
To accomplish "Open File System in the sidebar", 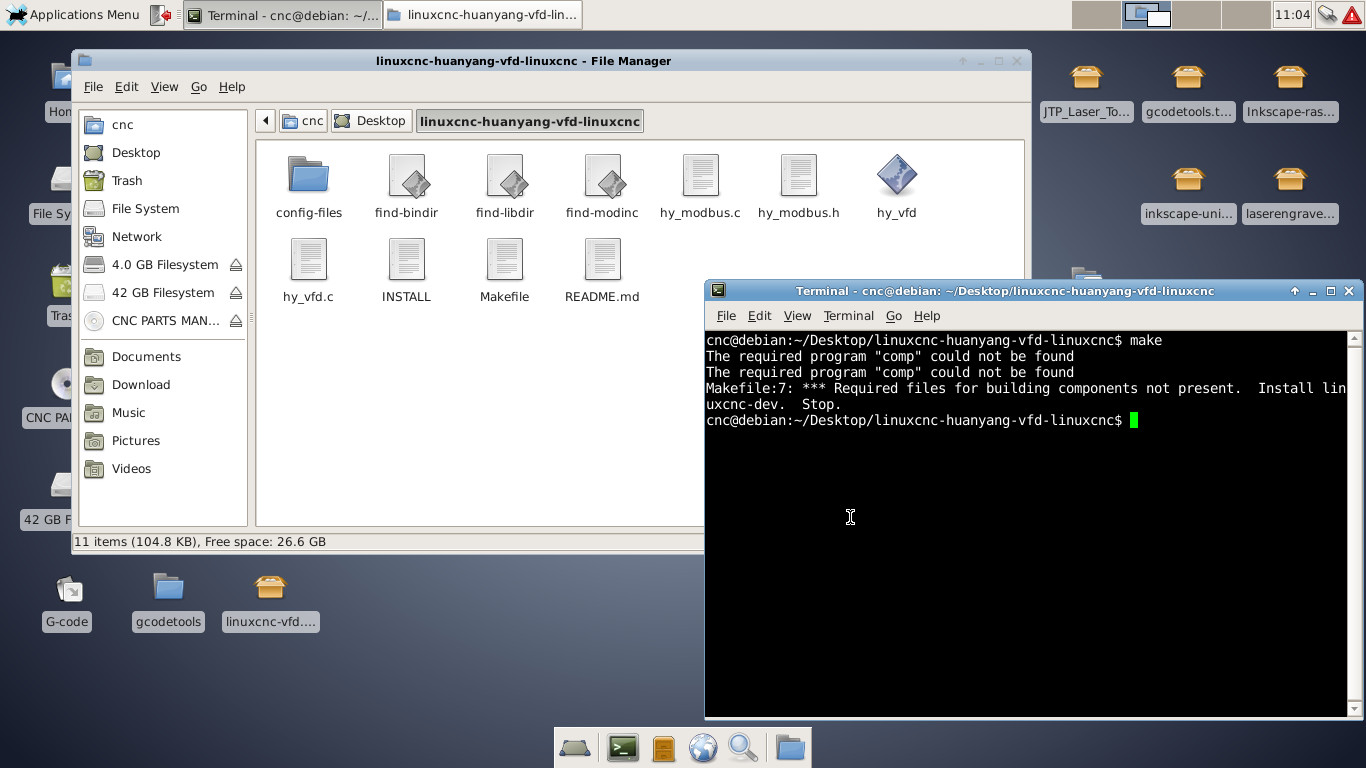I will coord(163,209).
